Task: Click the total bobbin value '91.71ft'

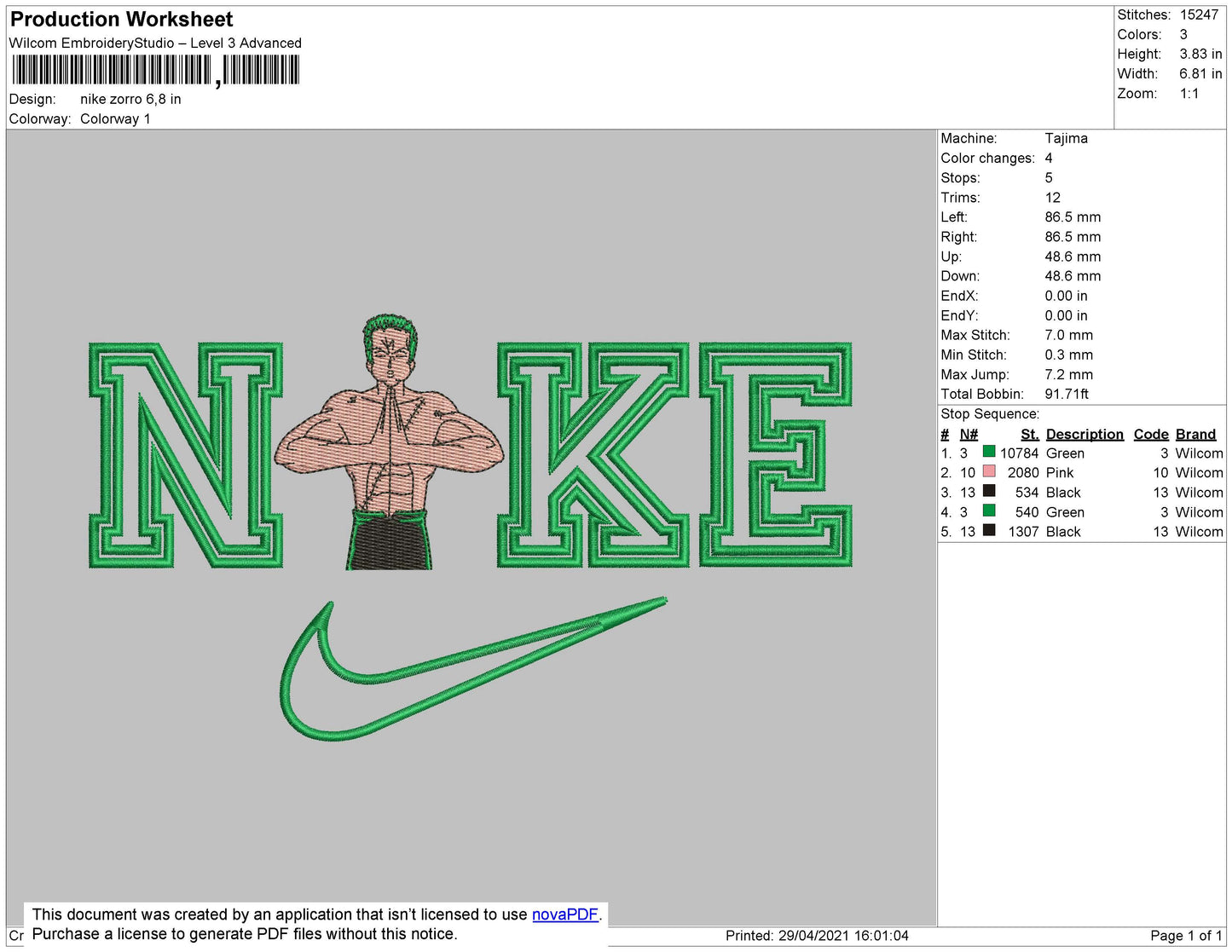Action: coord(1067,394)
